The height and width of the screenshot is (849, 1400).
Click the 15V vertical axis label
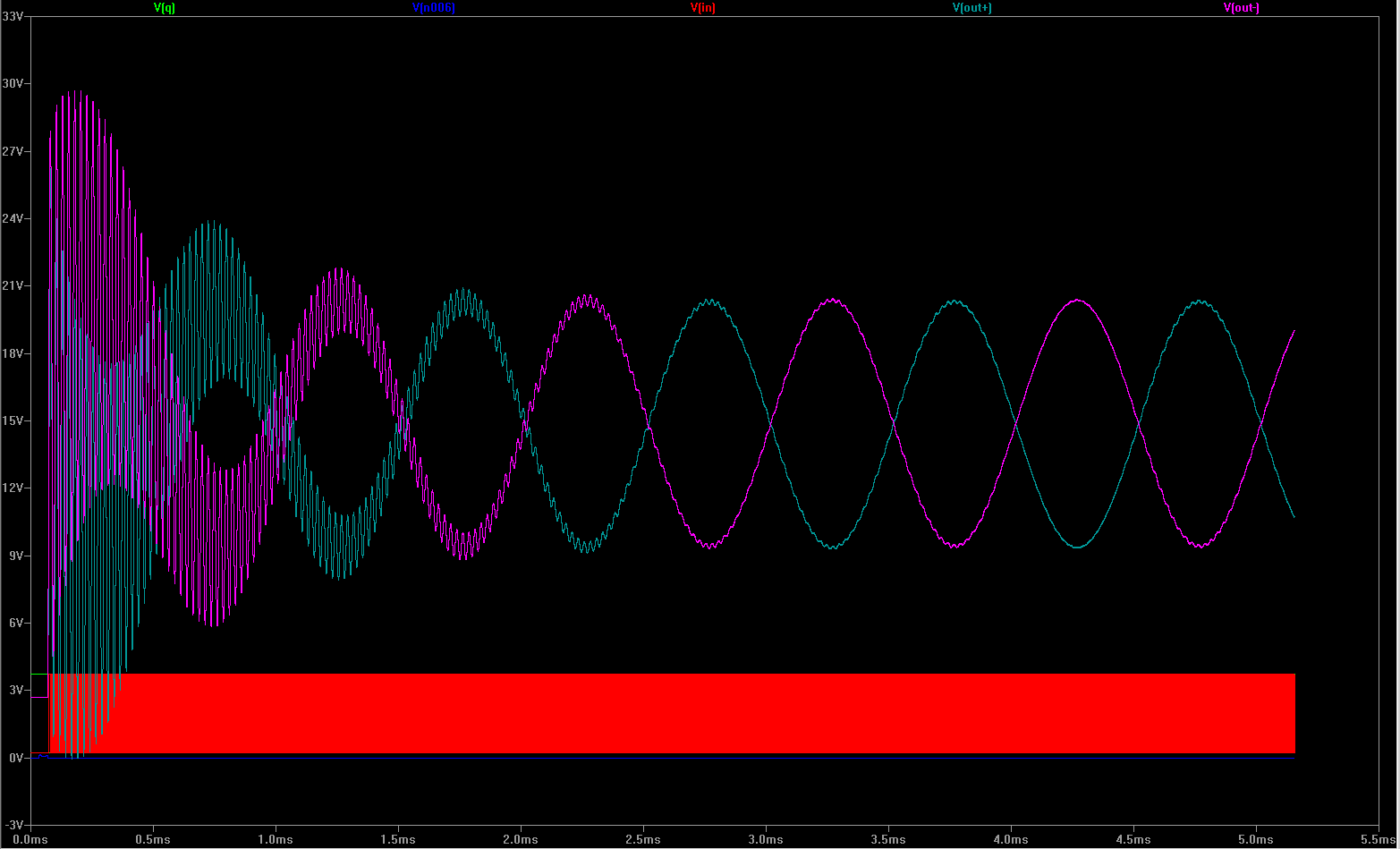tap(13, 420)
